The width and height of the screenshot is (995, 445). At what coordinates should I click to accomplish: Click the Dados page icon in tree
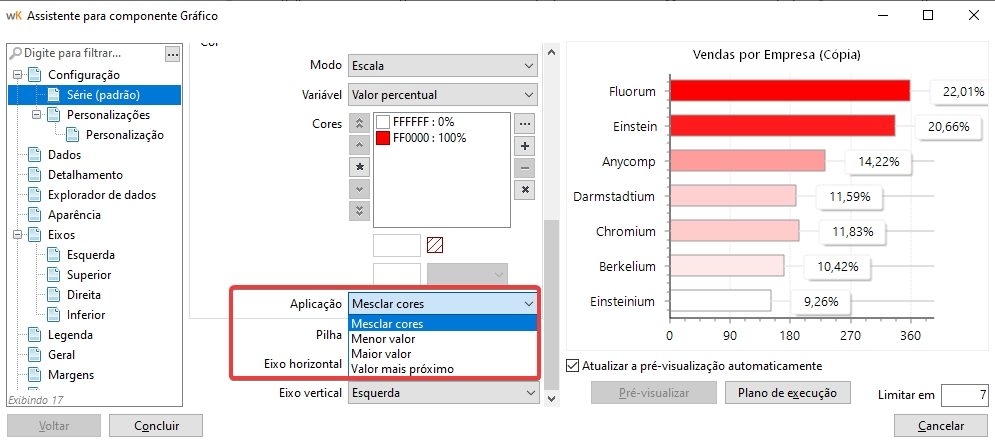coord(36,155)
